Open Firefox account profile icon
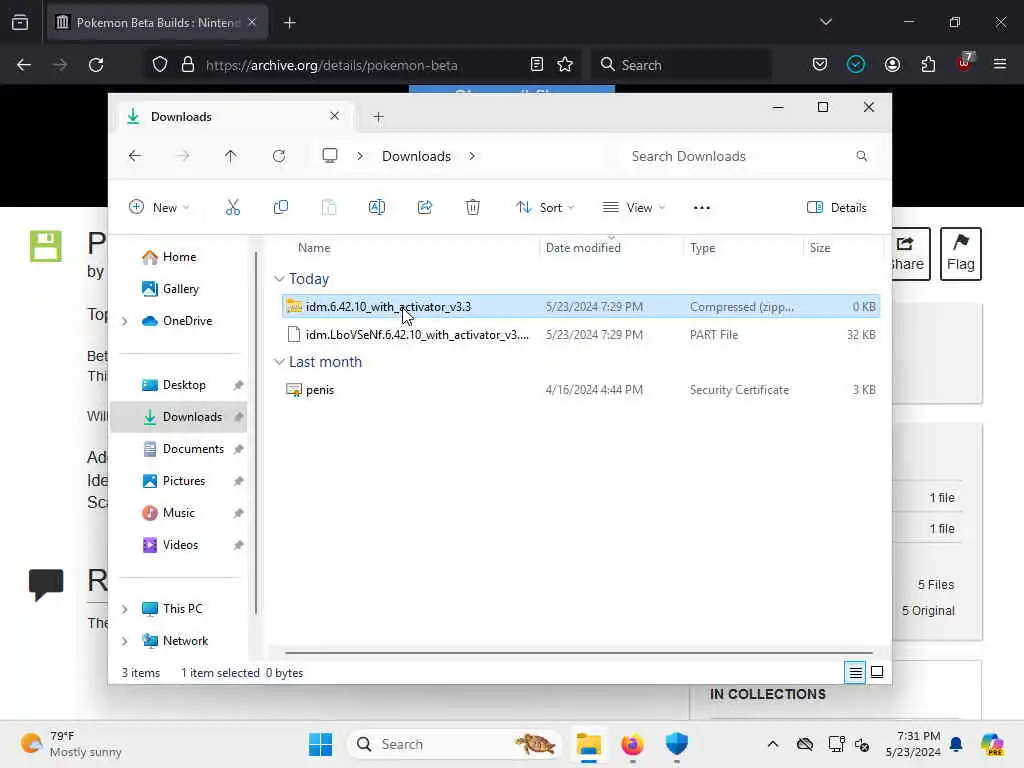This screenshot has width=1024, height=768. coord(892,65)
